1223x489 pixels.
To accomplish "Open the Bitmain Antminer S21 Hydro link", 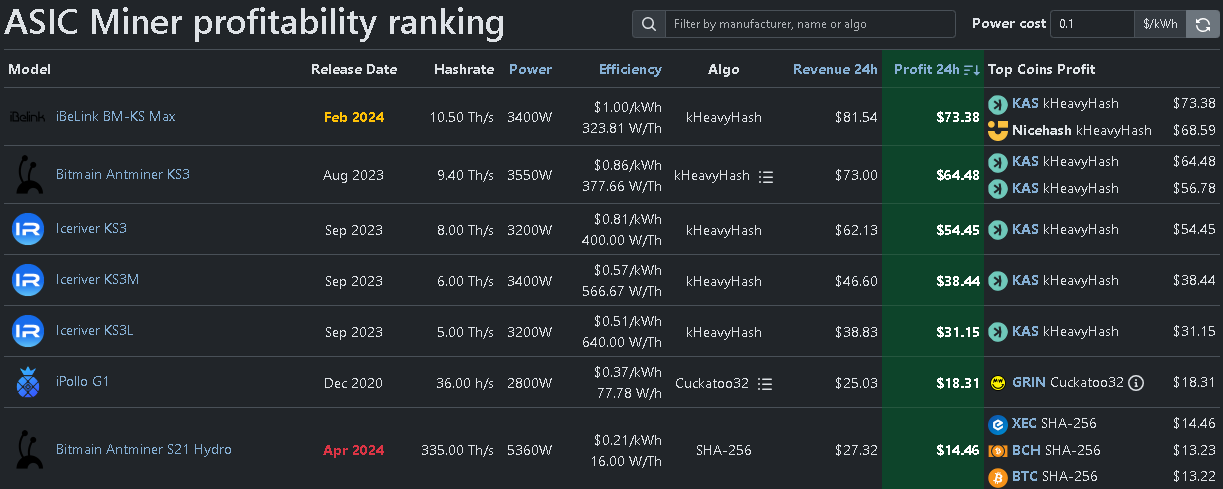I will [143, 450].
